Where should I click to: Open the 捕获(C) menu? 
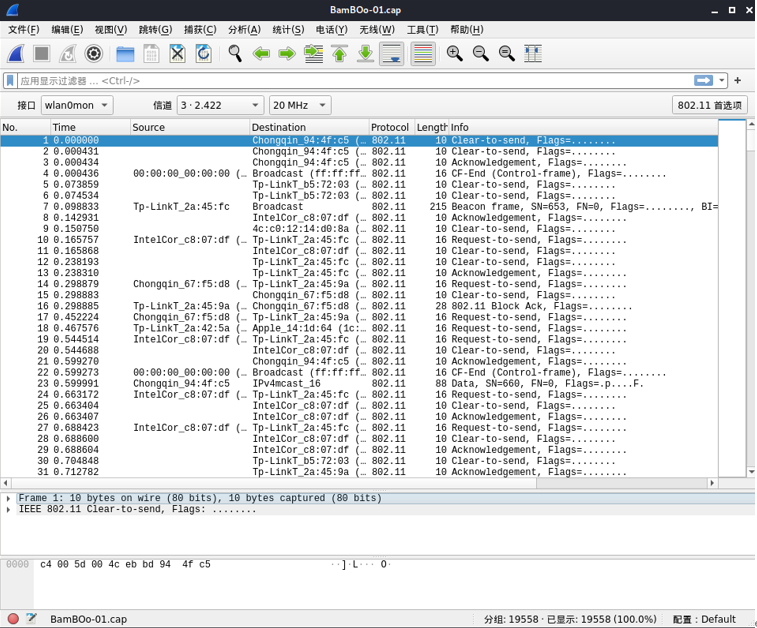(200, 29)
